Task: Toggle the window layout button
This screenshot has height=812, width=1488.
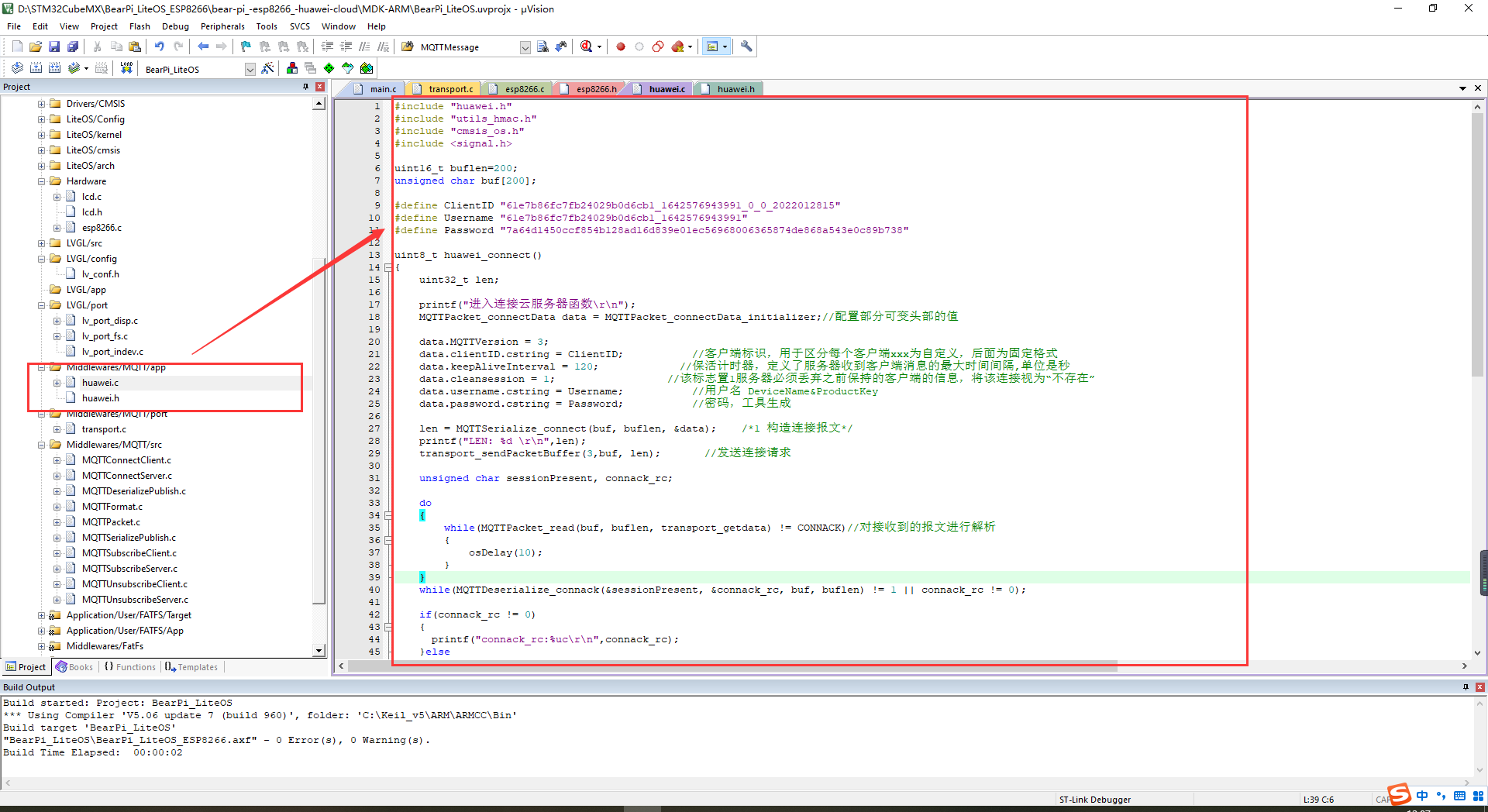Action: pyautogui.click(x=712, y=46)
